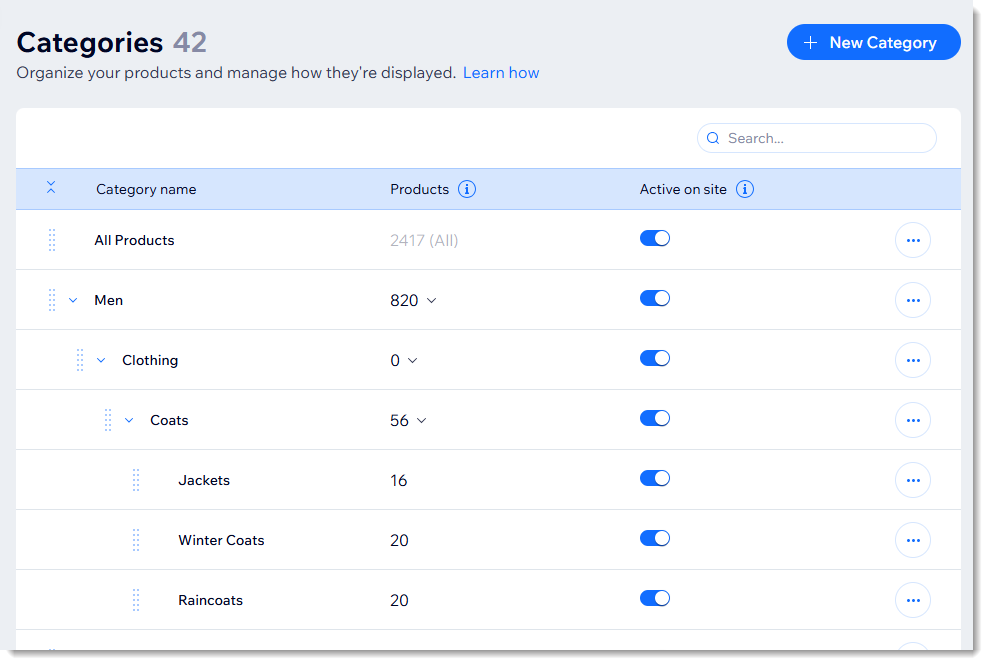Collapse the Men category chevron

[x=72, y=300]
